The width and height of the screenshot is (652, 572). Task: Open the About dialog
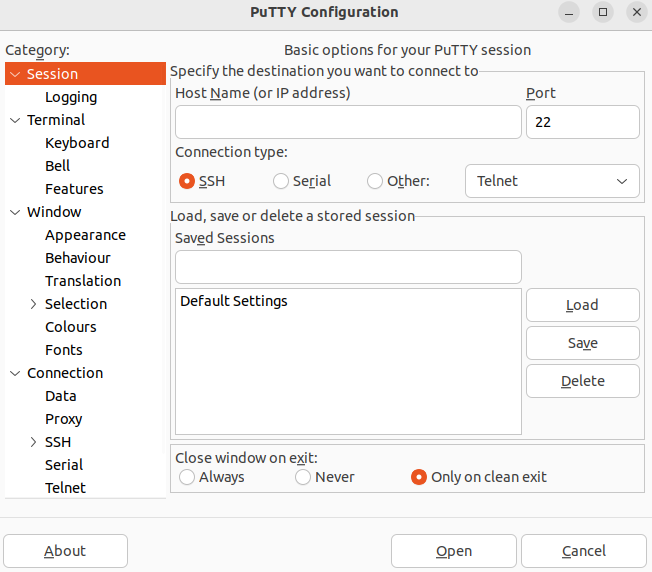point(65,551)
